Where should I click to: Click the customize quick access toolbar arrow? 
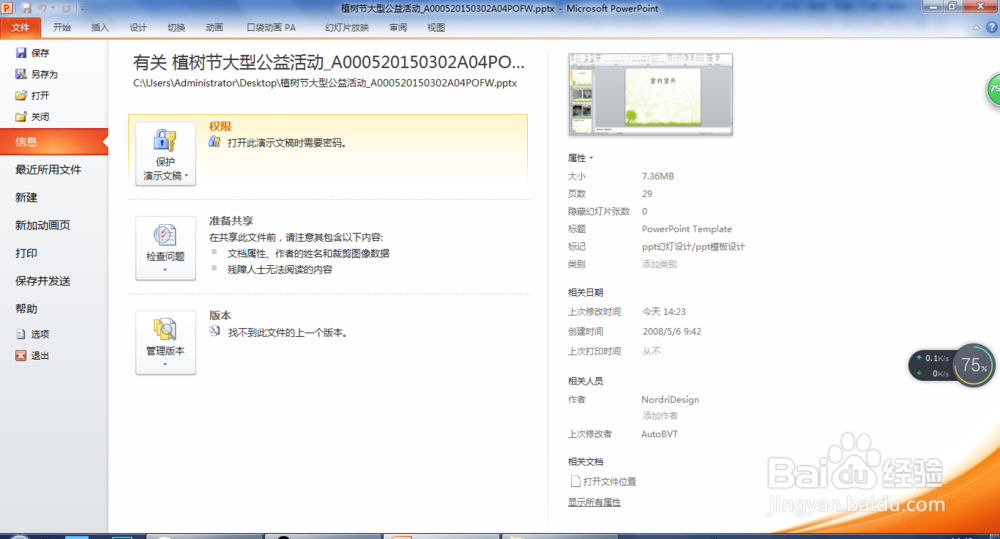pos(82,8)
